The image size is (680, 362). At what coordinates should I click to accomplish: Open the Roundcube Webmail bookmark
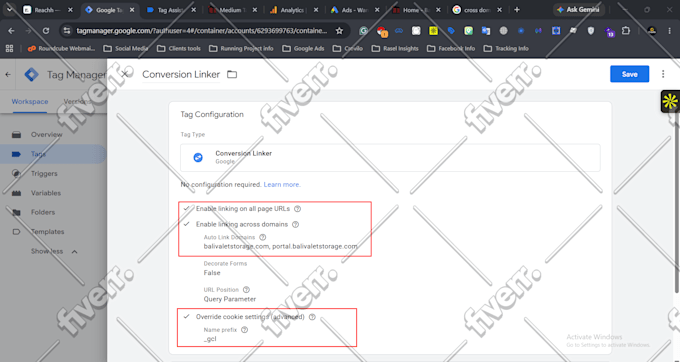[x=61, y=49]
